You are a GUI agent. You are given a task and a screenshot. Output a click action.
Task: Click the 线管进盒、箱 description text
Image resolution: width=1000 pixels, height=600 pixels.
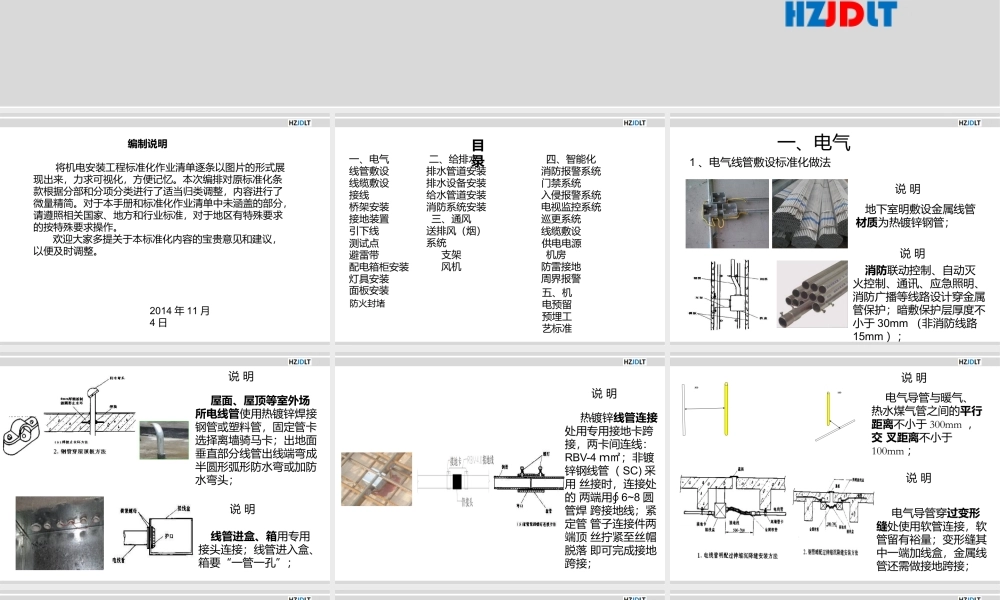click(x=256, y=549)
